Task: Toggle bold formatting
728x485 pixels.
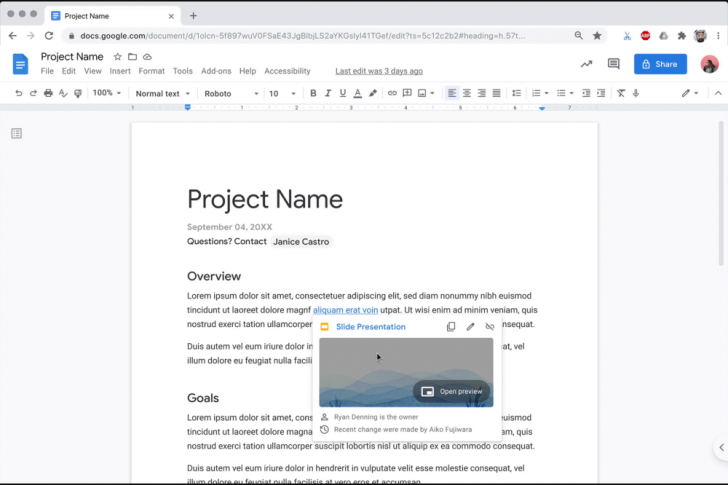Action: pyautogui.click(x=313, y=93)
